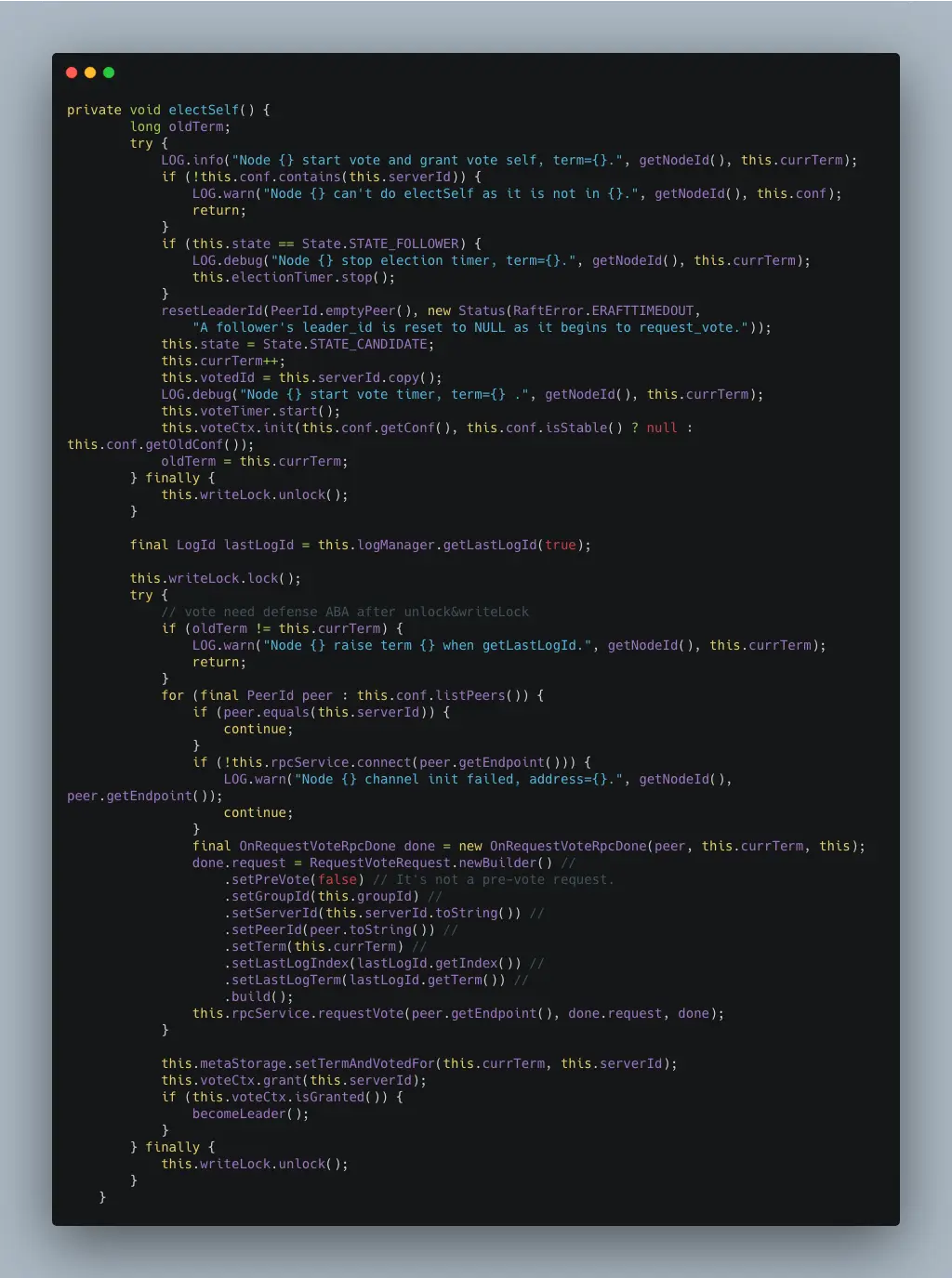952x1278 pixels.
Task: Click the wrapped 'this.conf.getOldConf());' line
Action: coord(161,444)
